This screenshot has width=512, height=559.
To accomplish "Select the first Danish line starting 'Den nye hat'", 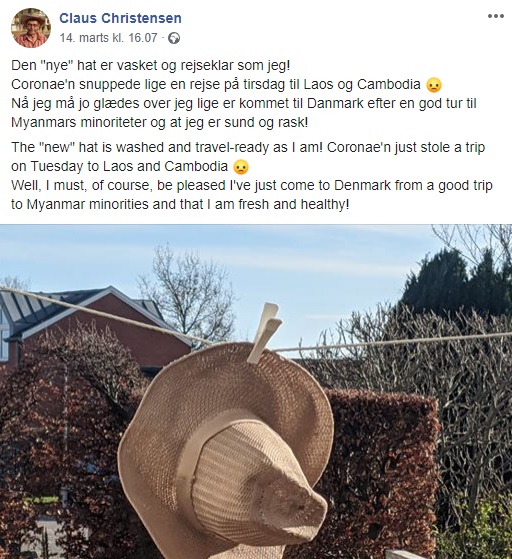I will coord(151,66).
